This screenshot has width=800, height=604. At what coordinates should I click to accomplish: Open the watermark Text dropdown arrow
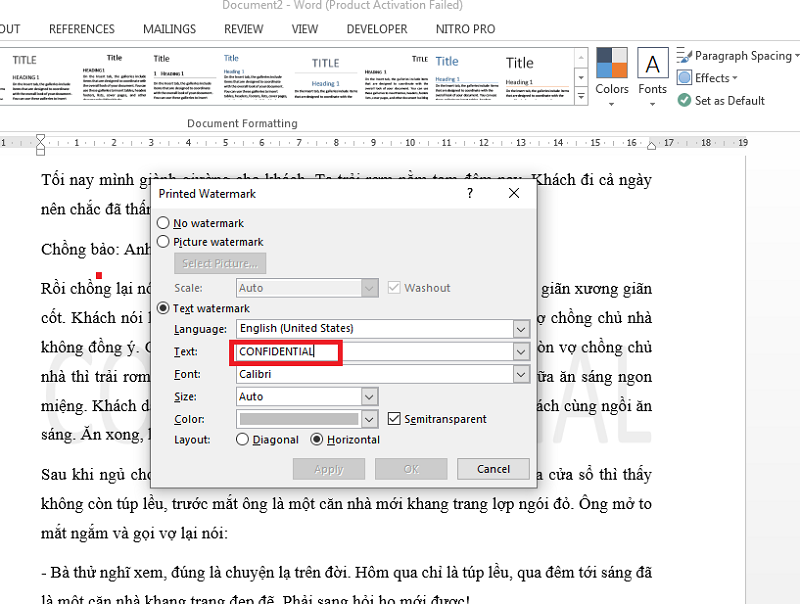pyautogui.click(x=521, y=351)
